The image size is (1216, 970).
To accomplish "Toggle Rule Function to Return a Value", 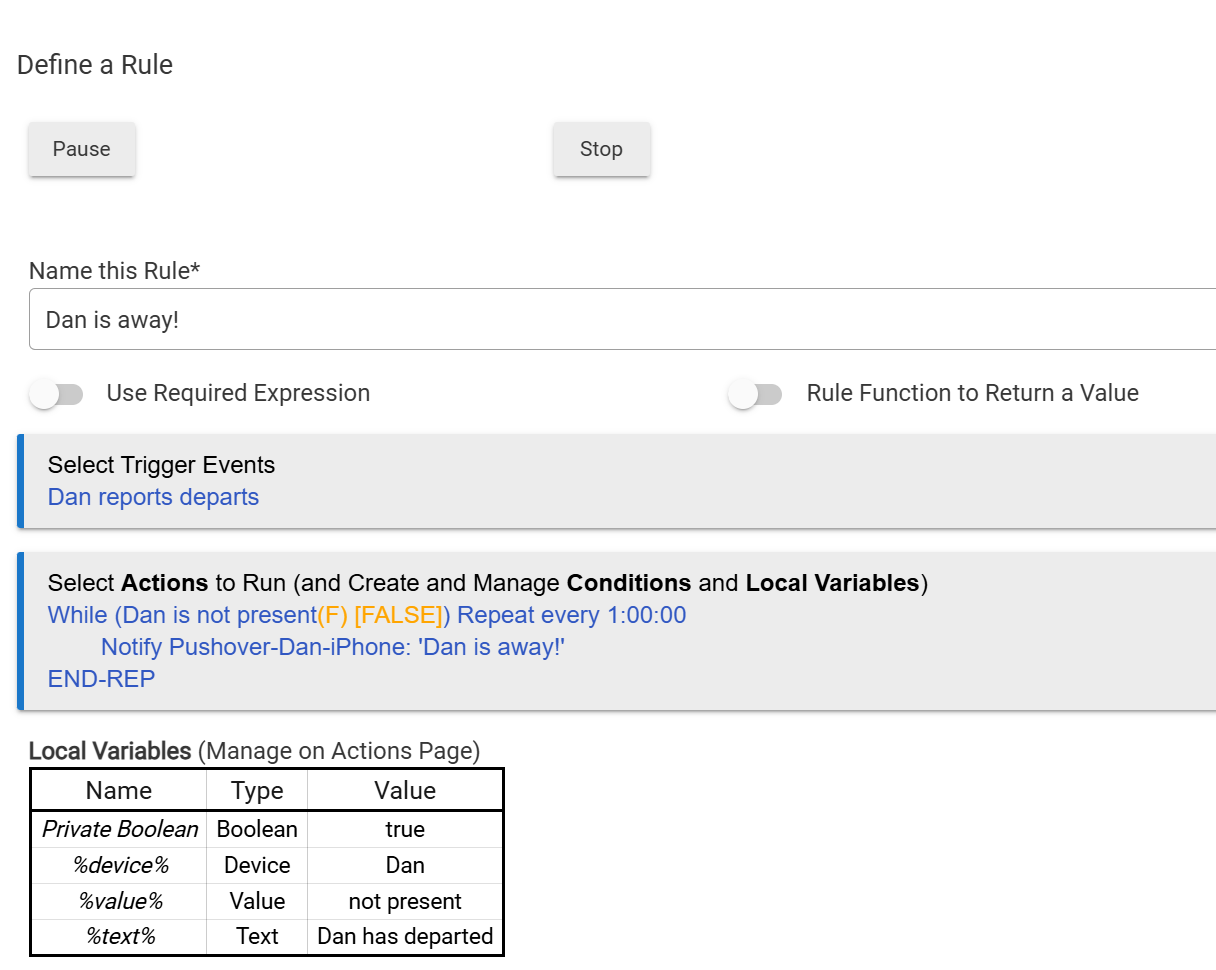I will [756, 394].
